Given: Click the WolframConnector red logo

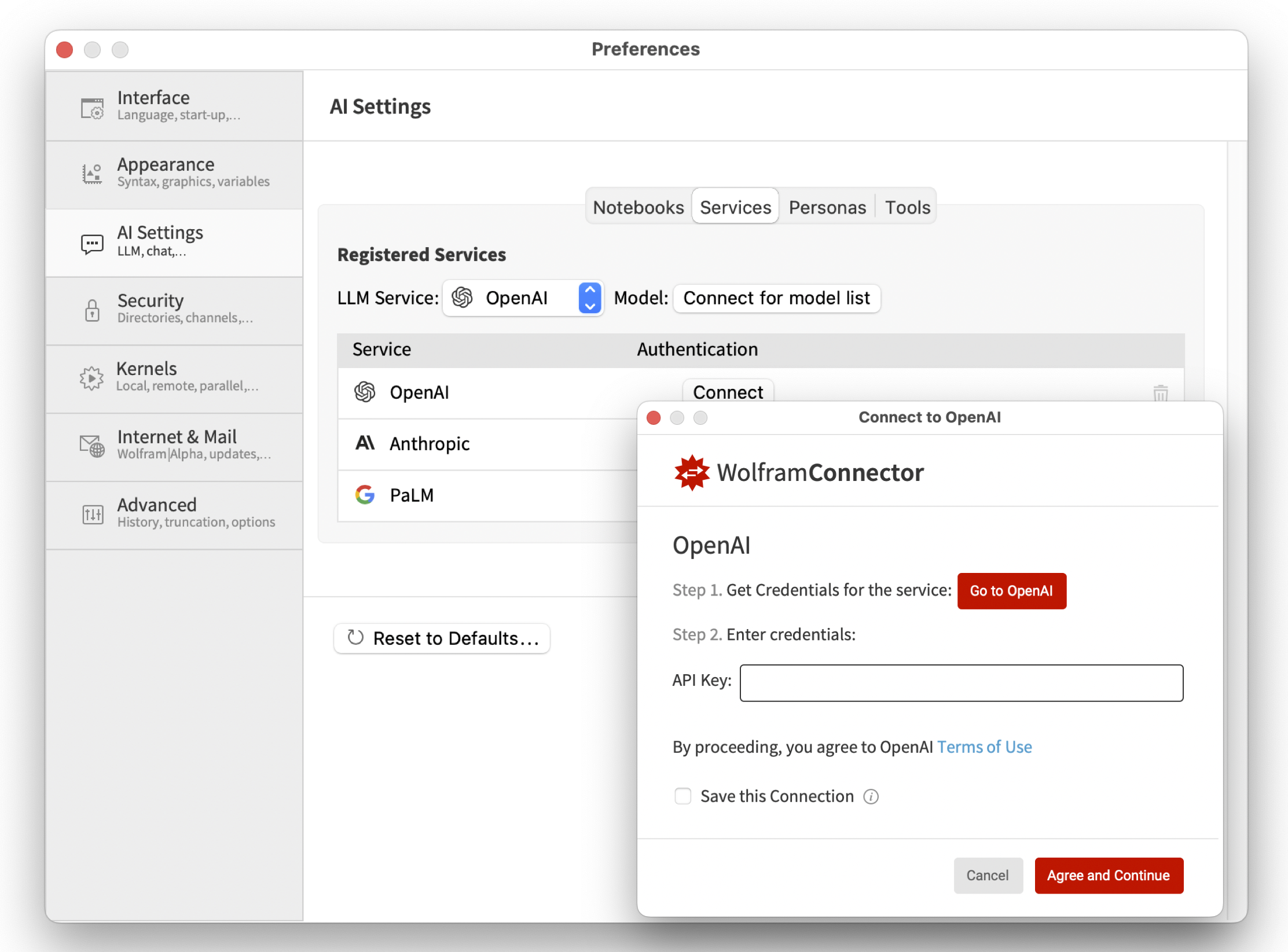Looking at the screenshot, I should (692, 473).
